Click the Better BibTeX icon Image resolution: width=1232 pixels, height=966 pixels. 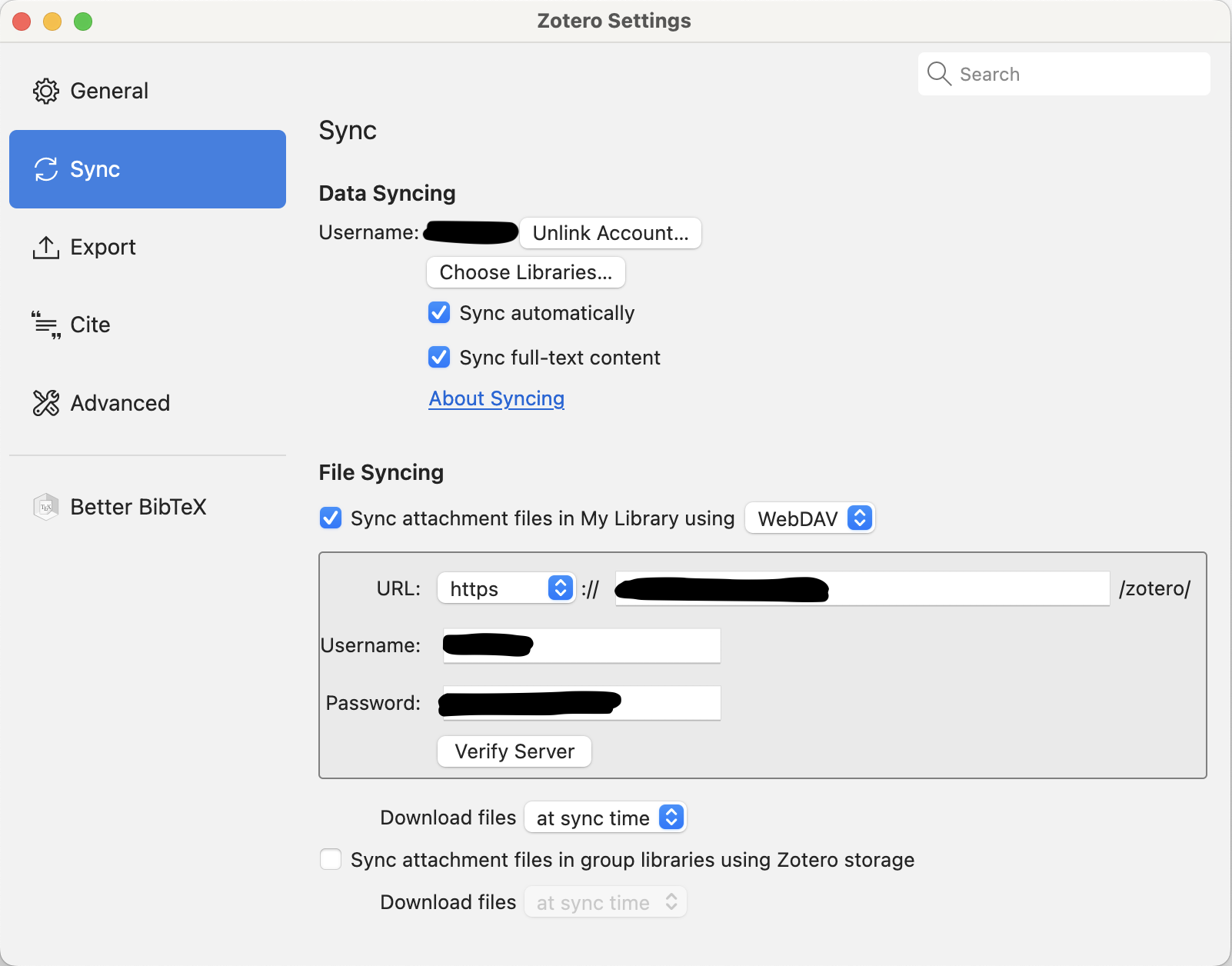coord(45,507)
